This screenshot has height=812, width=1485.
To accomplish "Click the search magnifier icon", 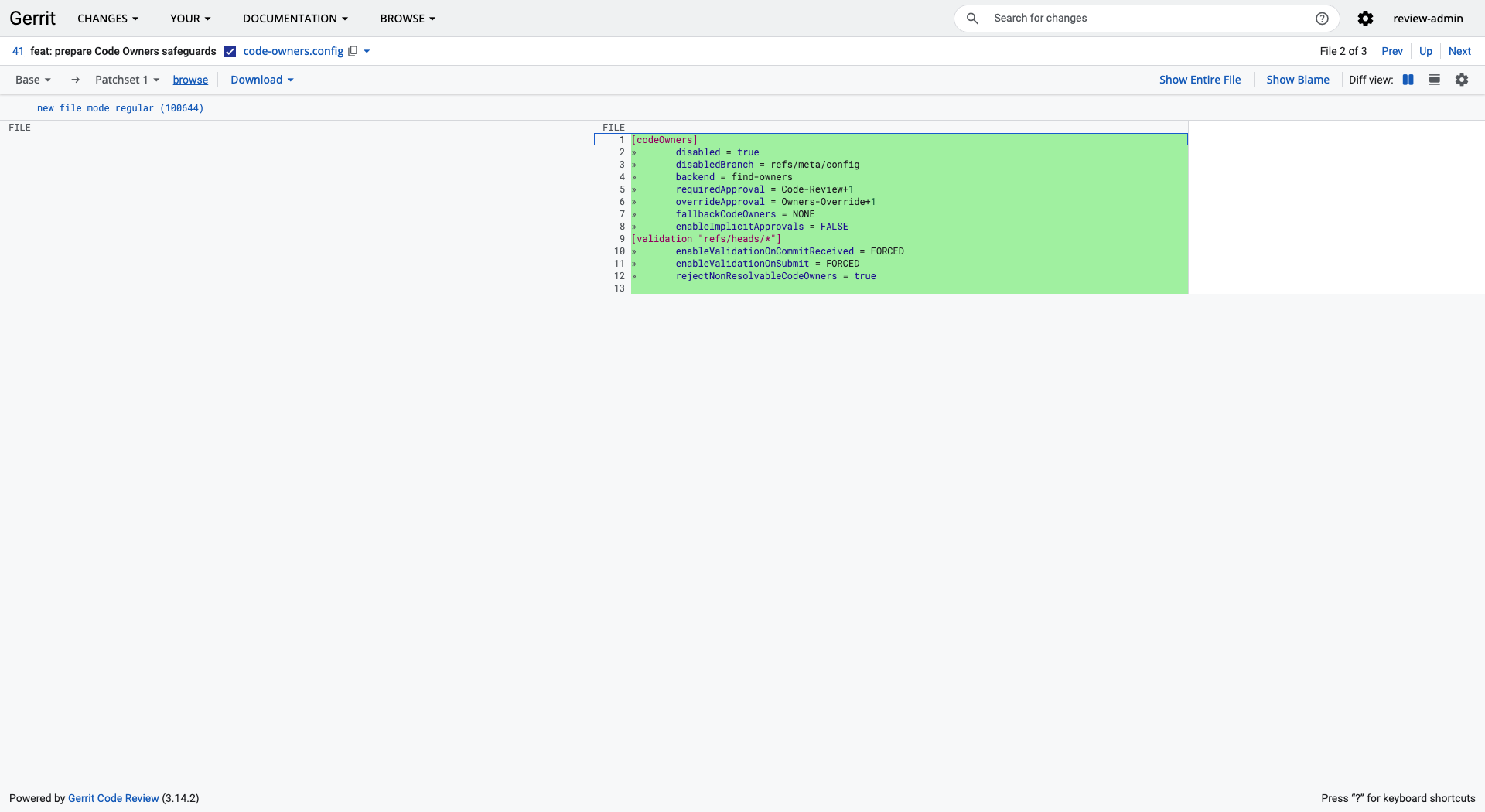I will [x=972, y=19].
